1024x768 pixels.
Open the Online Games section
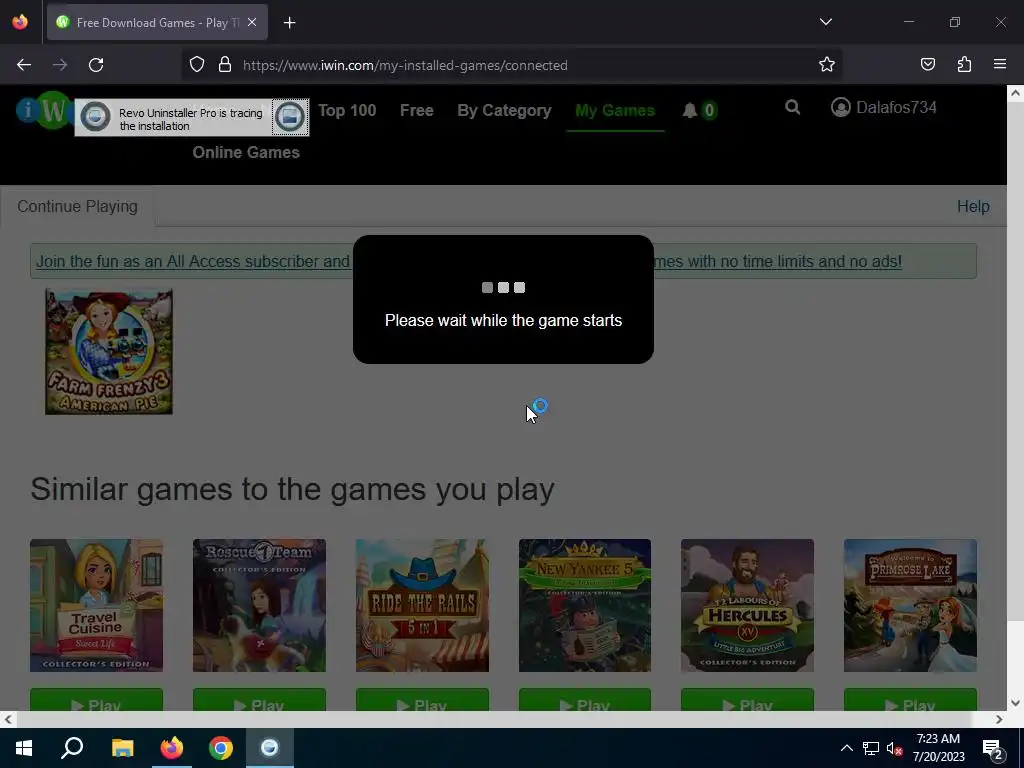point(246,152)
